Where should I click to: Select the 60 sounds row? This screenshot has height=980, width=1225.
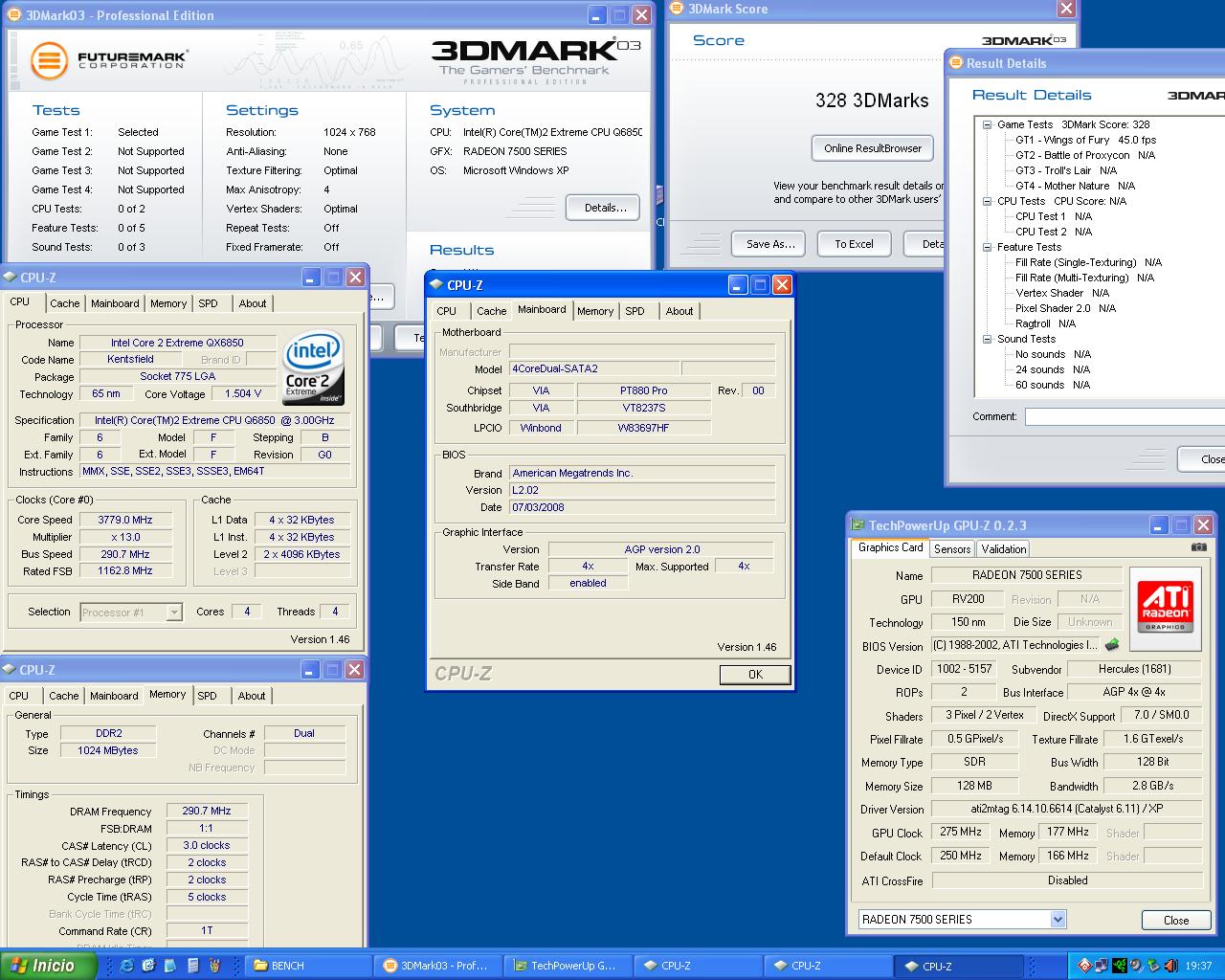pyautogui.click(x=1052, y=385)
